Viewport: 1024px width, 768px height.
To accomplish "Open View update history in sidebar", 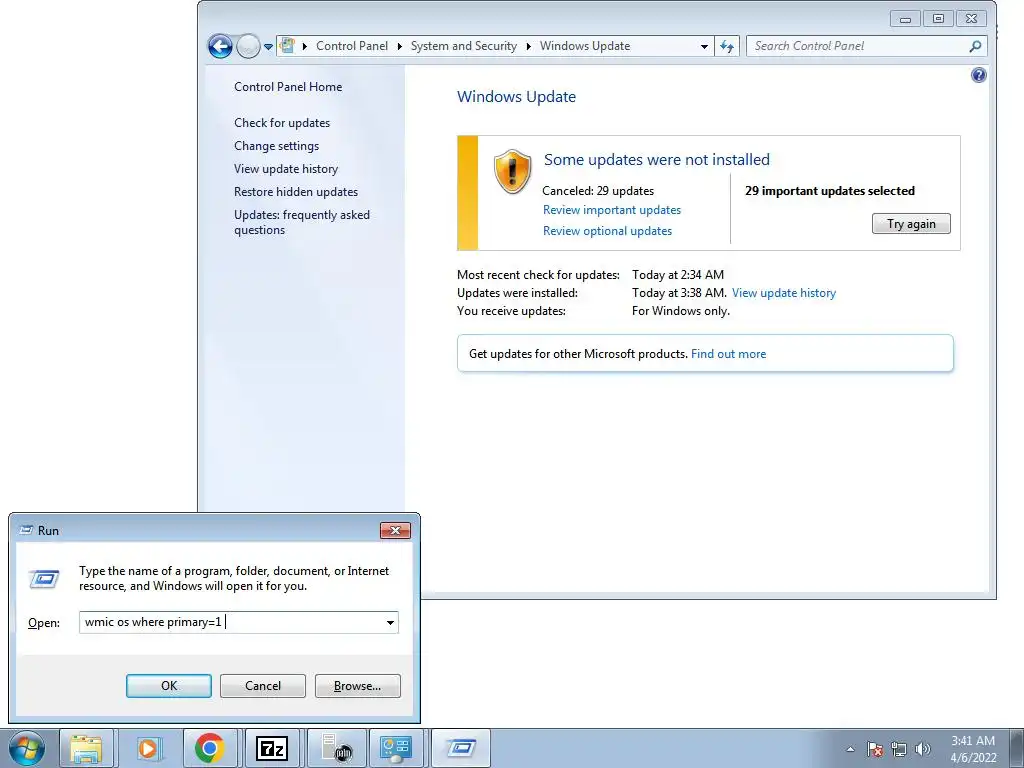I will pyautogui.click(x=286, y=168).
